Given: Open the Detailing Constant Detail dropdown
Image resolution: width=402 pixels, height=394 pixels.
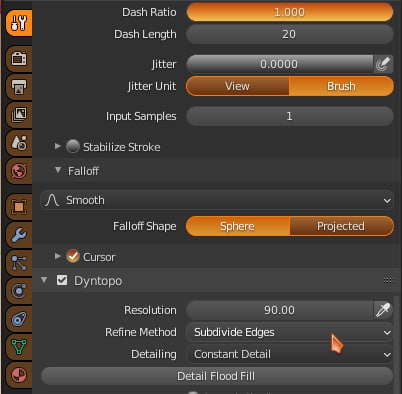Looking at the screenshot, I should (x=290, y=354).
